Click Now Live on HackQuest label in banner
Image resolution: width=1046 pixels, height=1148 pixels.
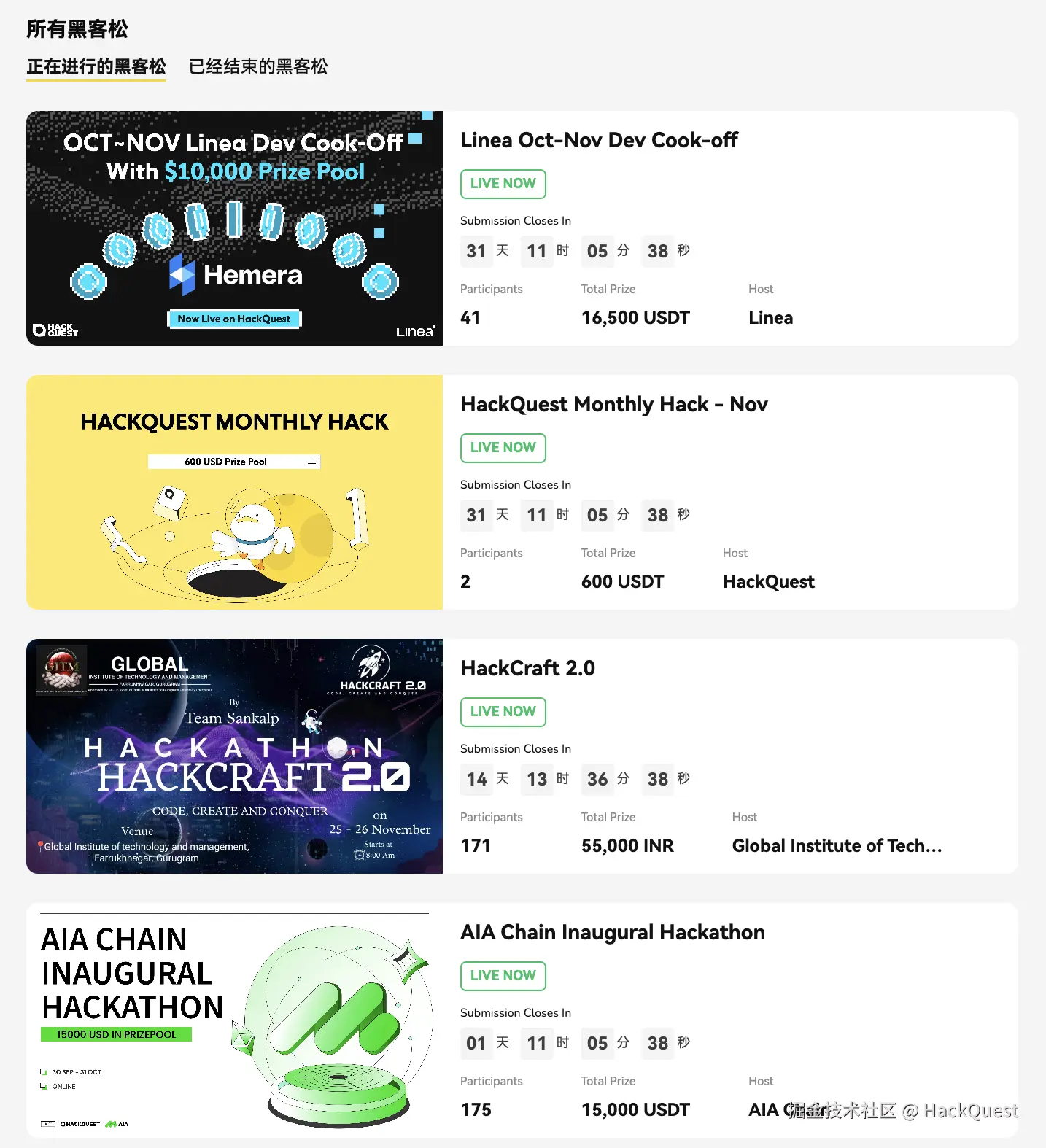234,319
